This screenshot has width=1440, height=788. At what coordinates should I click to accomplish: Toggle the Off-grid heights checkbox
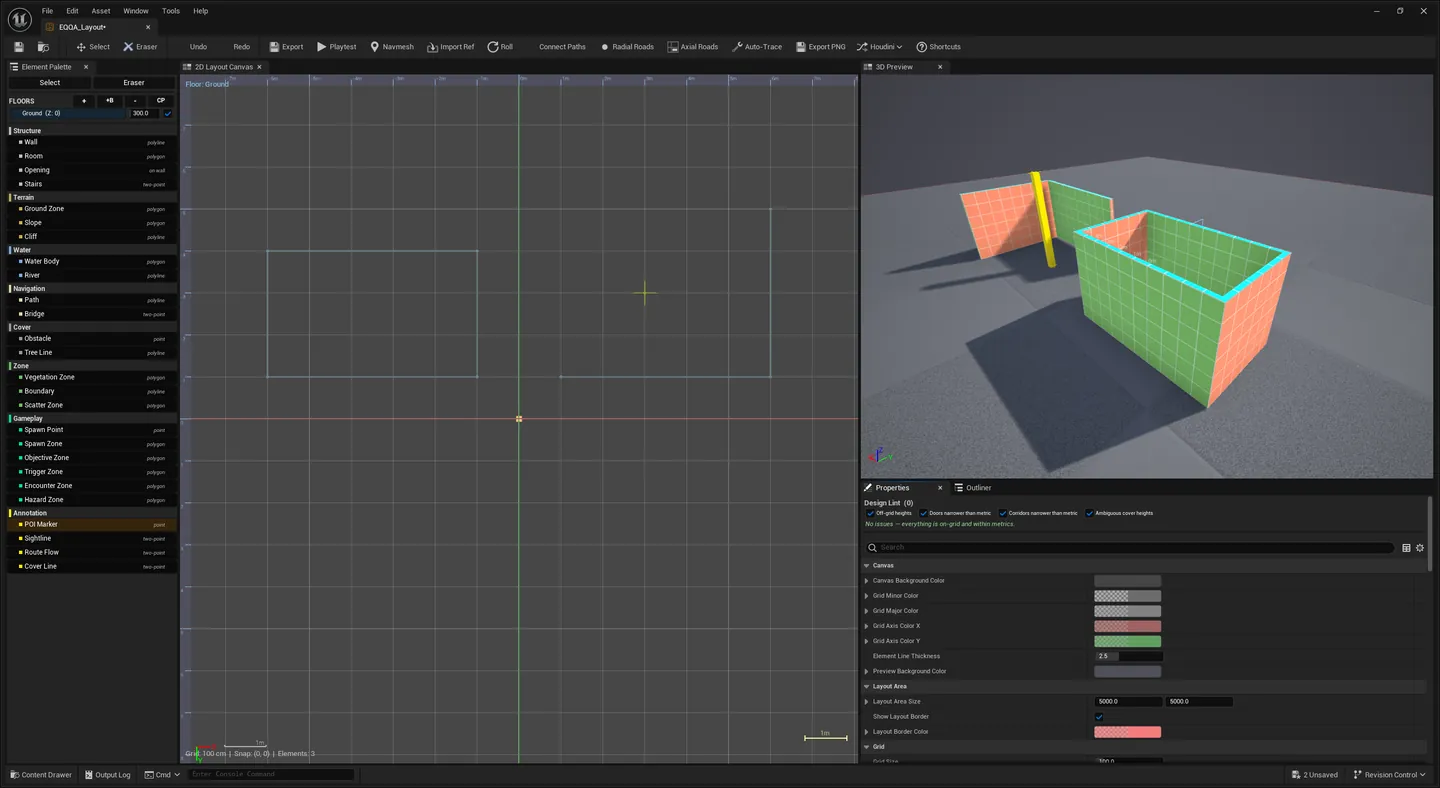coord(870,513)
